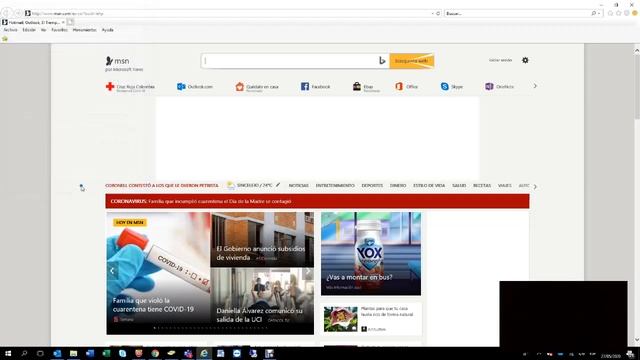Screen dimensions: 640x360
Task: Open the OneNote shortcut
Action: (x=500, y=87)
